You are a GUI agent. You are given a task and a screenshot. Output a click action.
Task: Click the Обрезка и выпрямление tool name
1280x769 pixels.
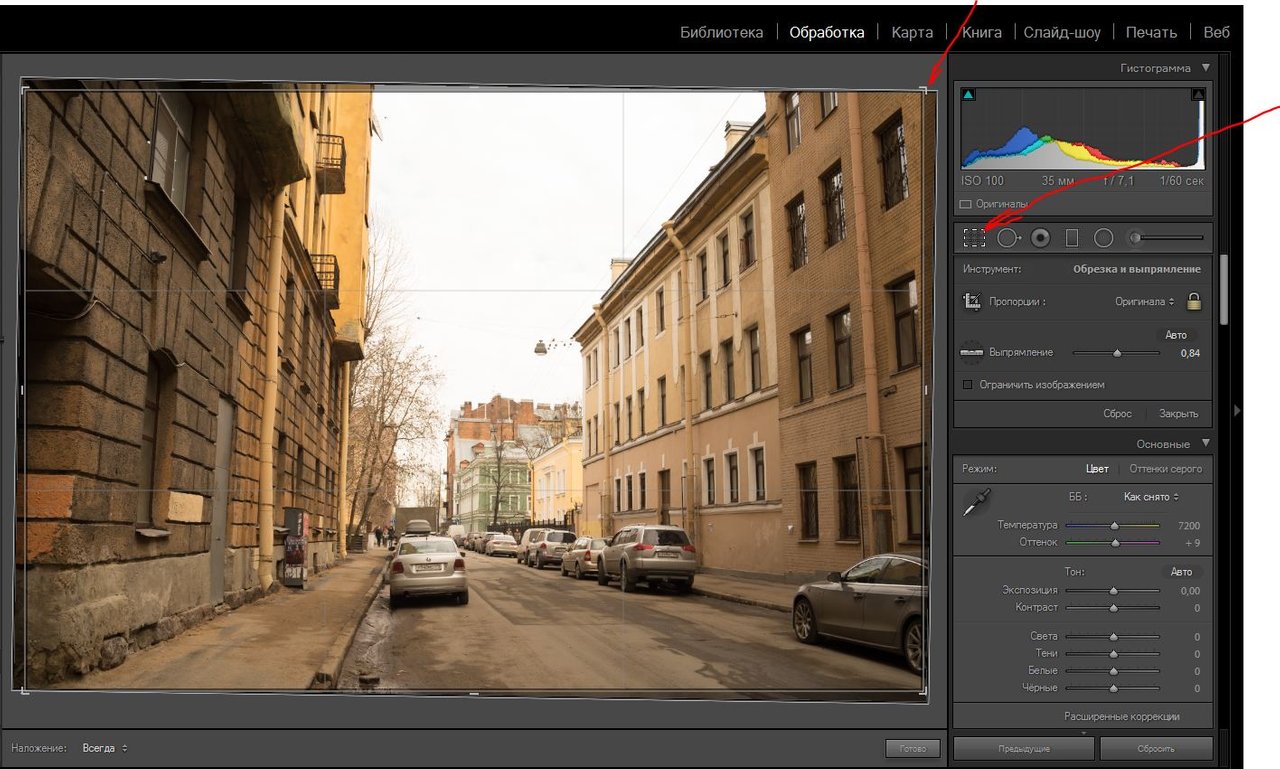[1137, 269]
